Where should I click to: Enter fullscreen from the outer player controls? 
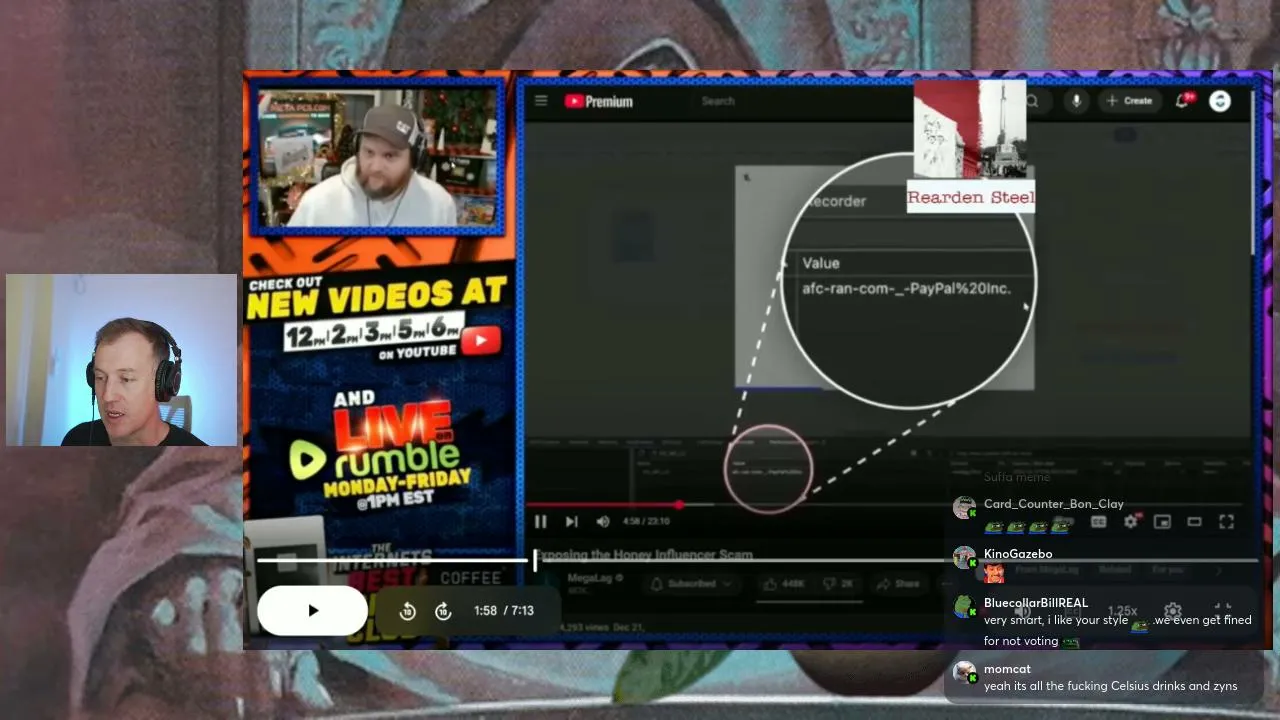coord(1222,610)
